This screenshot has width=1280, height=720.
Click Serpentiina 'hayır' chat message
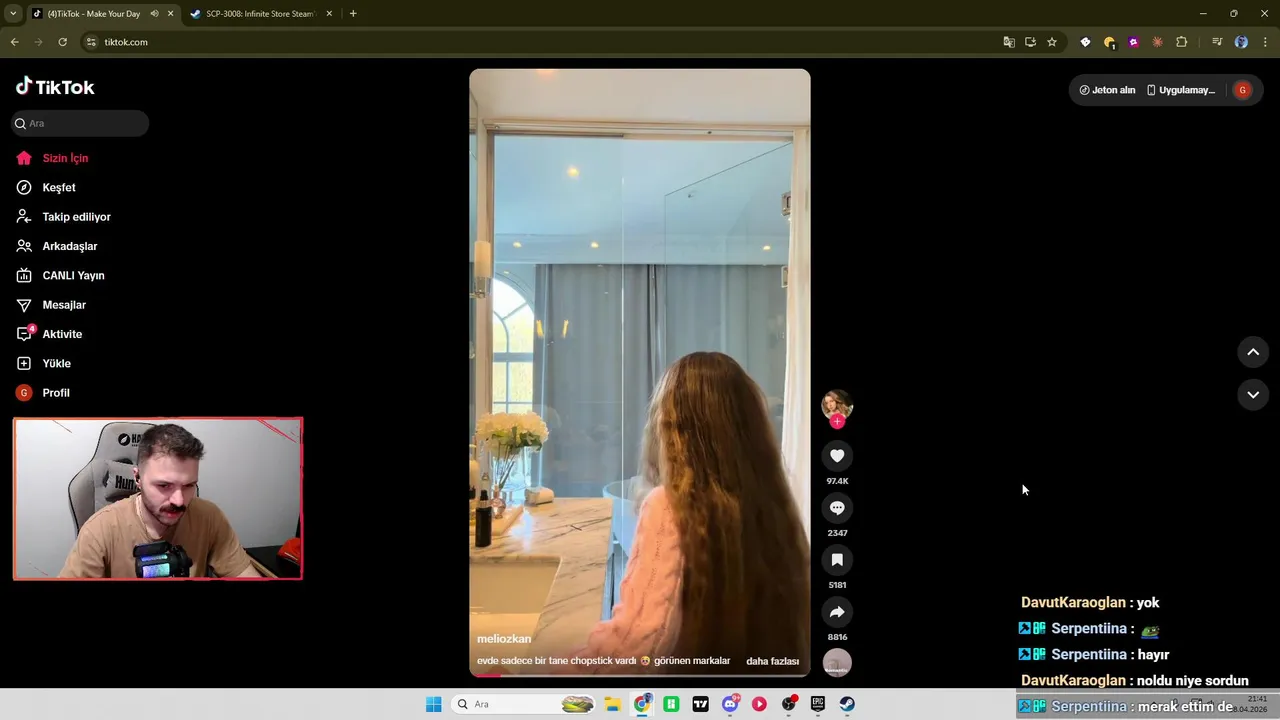point(1094,655)
